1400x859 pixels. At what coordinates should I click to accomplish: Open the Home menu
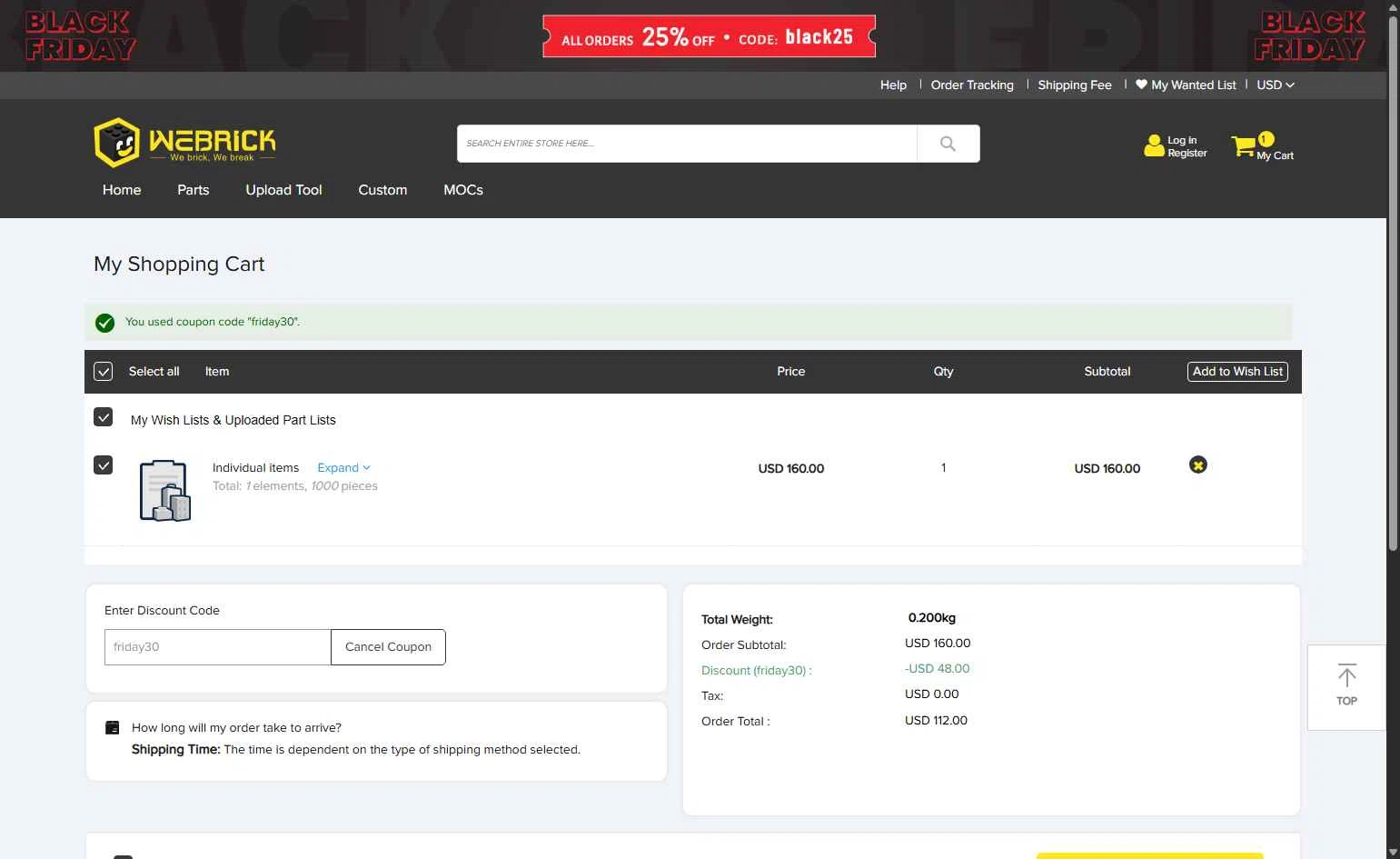[x=122, y=190]
